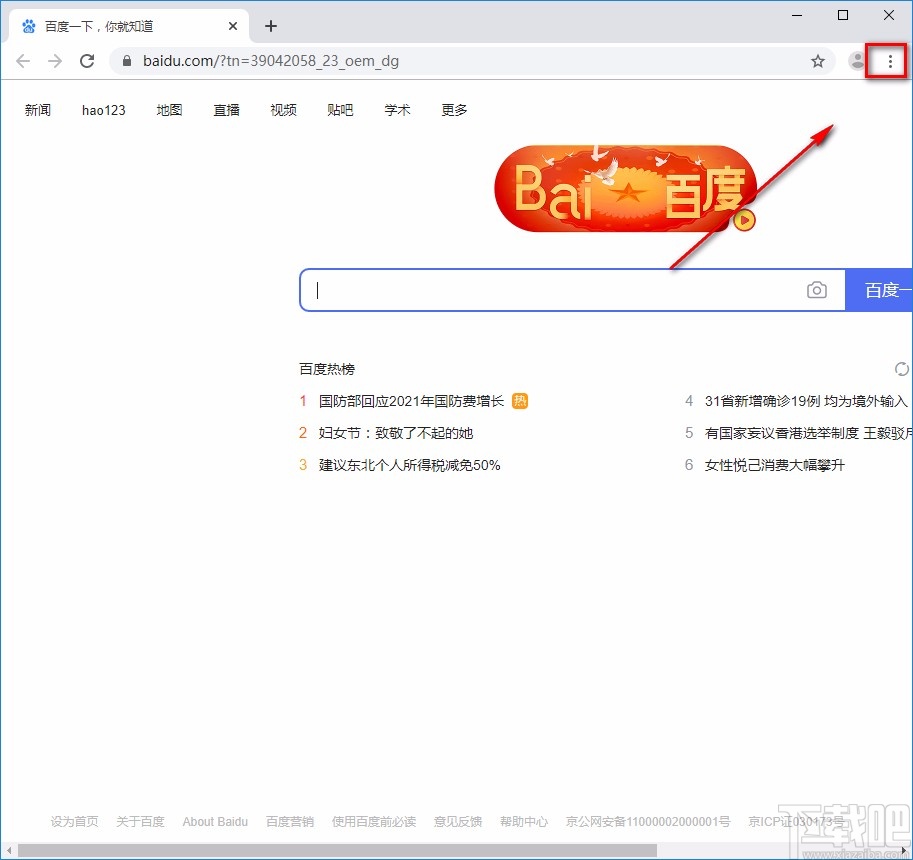
Task: Click 设为首页 to set homepage
Action: point(74,821)
